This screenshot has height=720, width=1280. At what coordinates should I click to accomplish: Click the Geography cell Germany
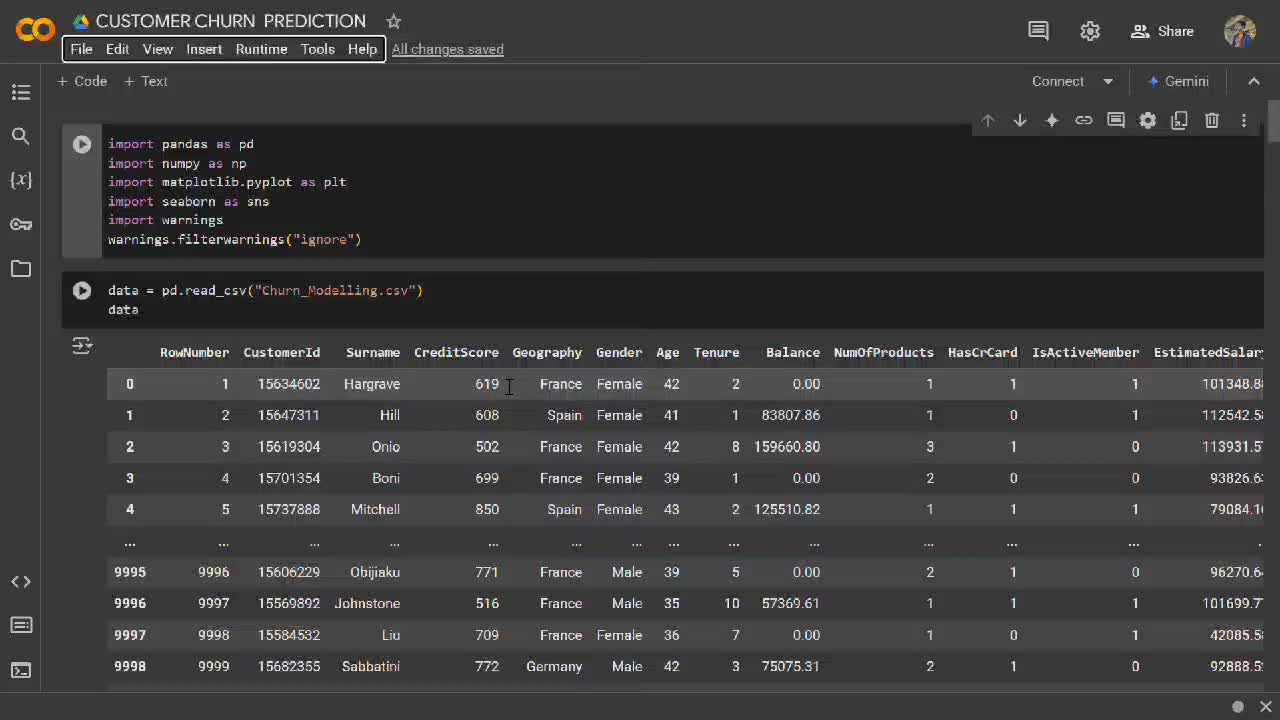coord(554,666)
